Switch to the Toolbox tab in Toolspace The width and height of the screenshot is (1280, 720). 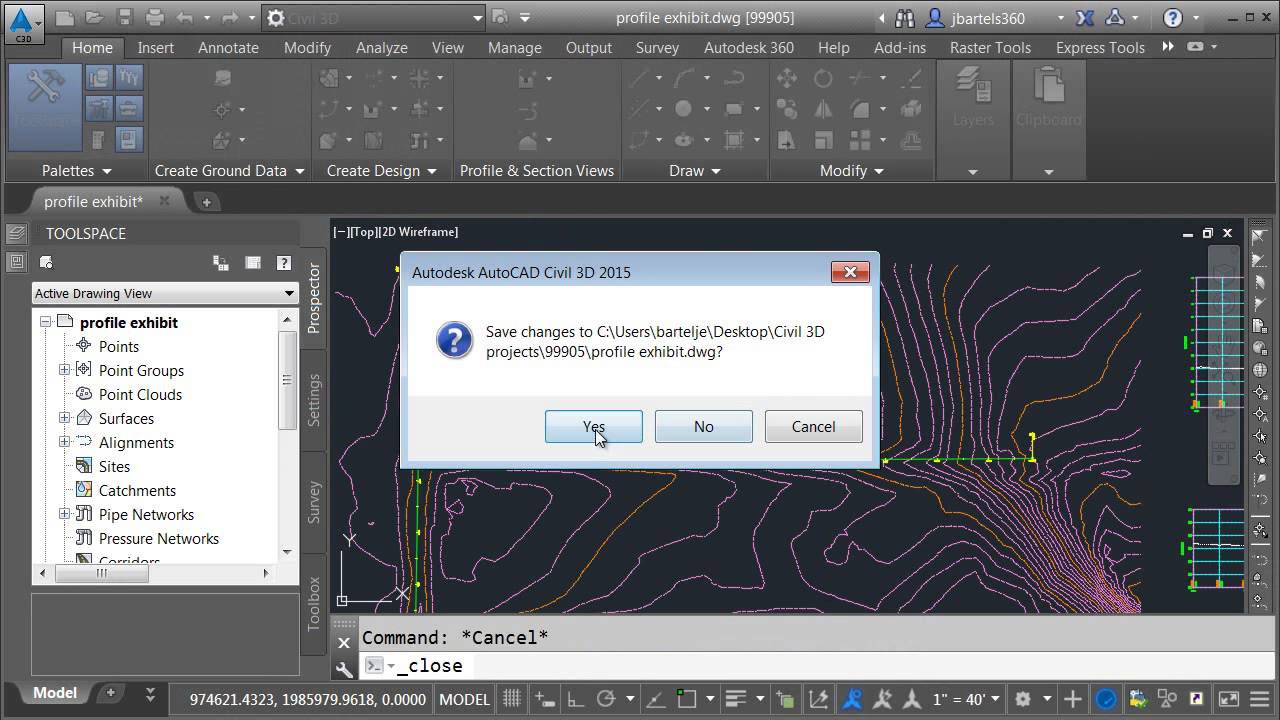(314, 603)
